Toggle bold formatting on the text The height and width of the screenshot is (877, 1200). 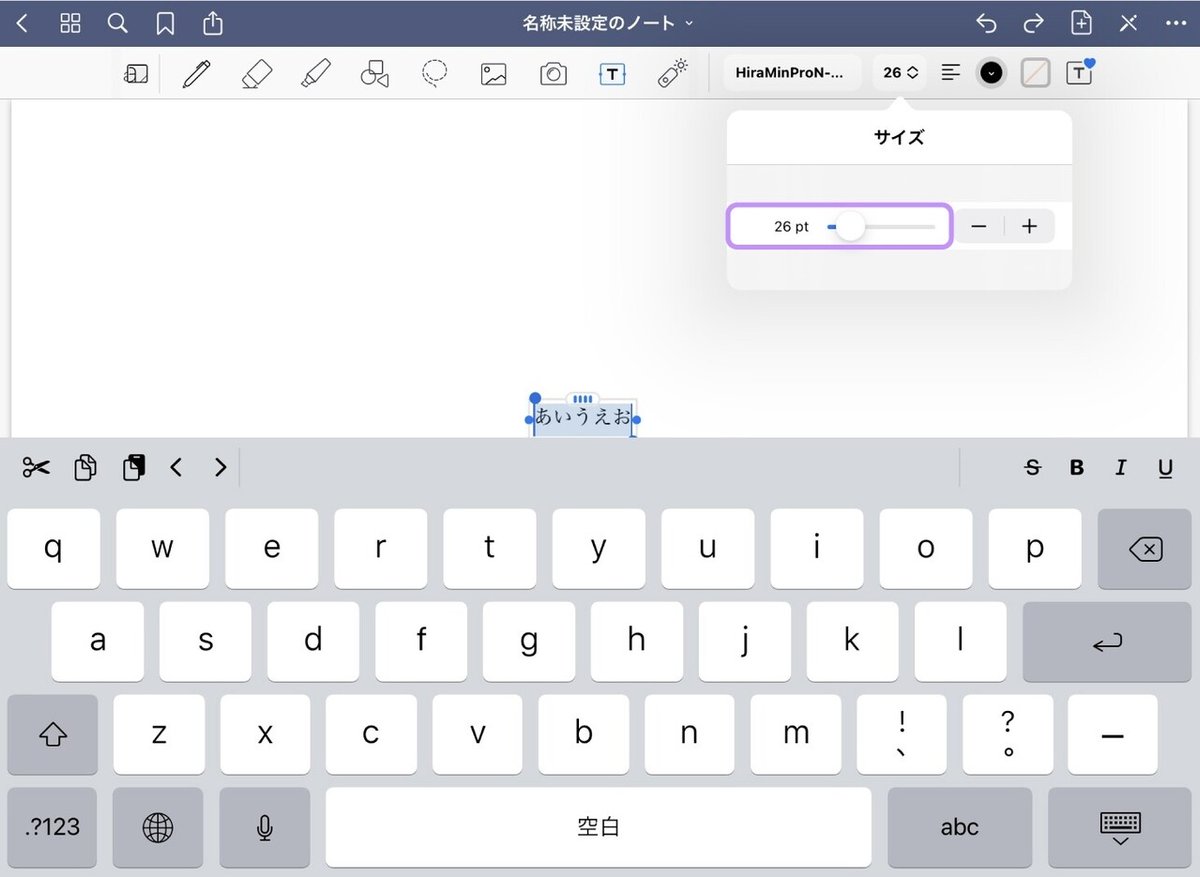1076,467
